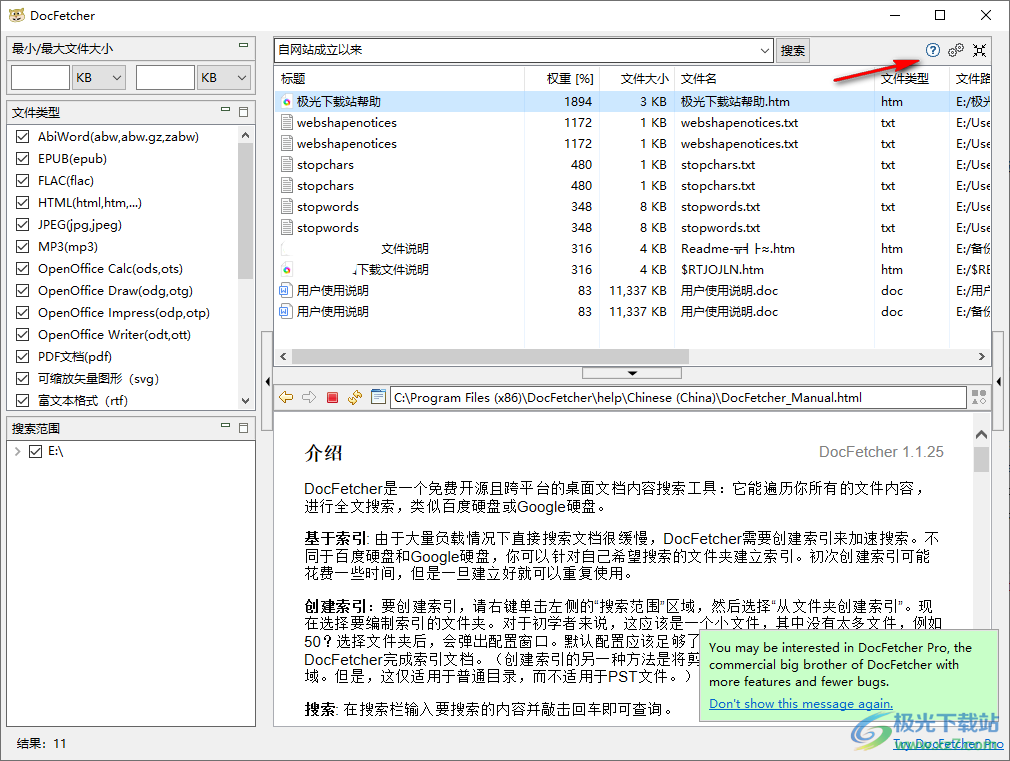Uncheck the PDF文档(pdf) file type
Viewport: 1010px width, 761px height.
[x=23, y=356]
